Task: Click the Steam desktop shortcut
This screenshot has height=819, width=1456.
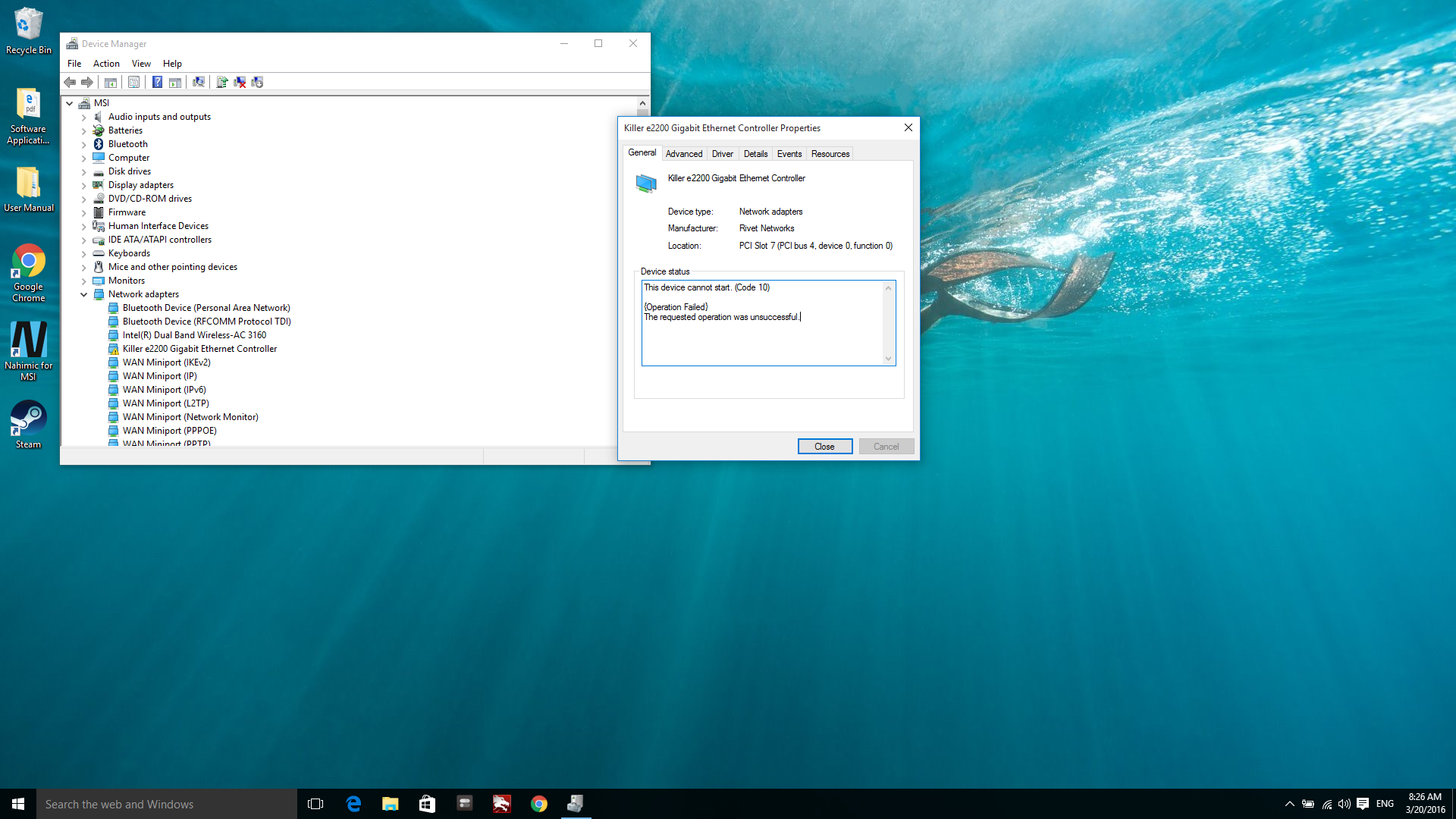Action: 29,425
